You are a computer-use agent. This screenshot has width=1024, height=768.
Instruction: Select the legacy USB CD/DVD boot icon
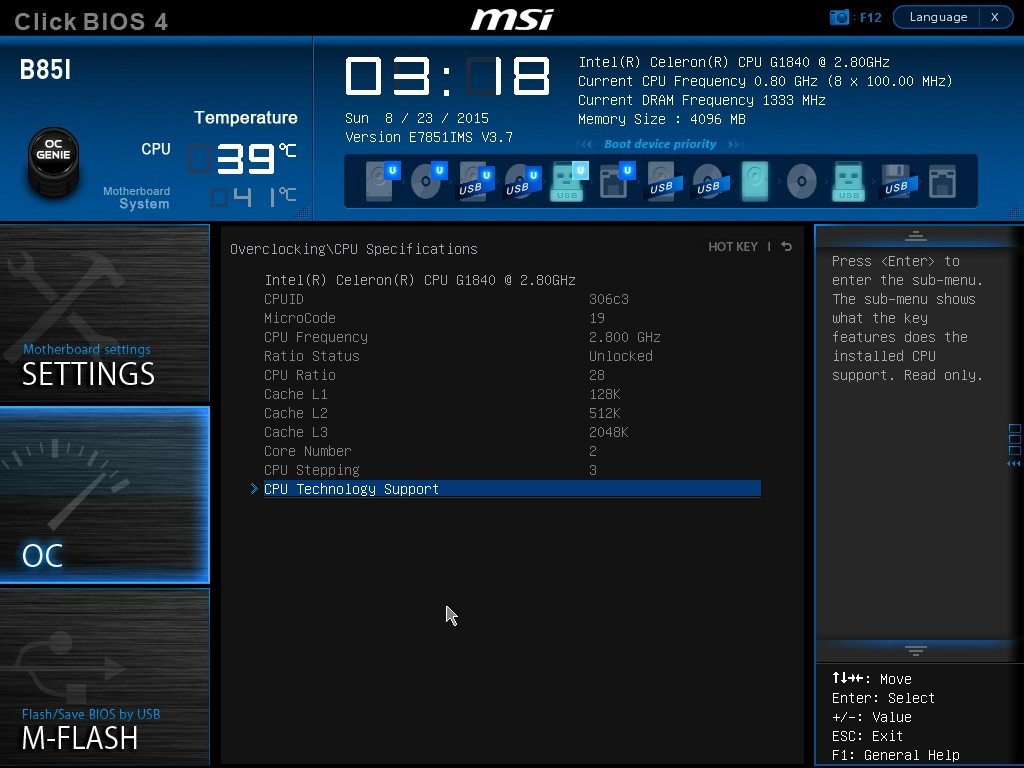[x=711, y=181]
